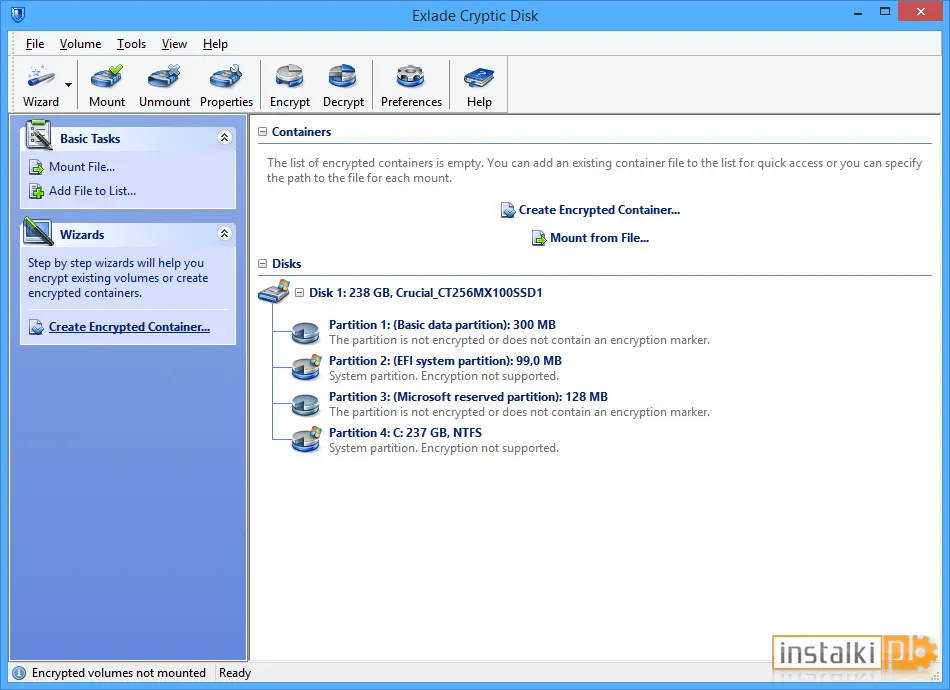Close the Exlade Cryptic Disk window

tap(921, 12)
